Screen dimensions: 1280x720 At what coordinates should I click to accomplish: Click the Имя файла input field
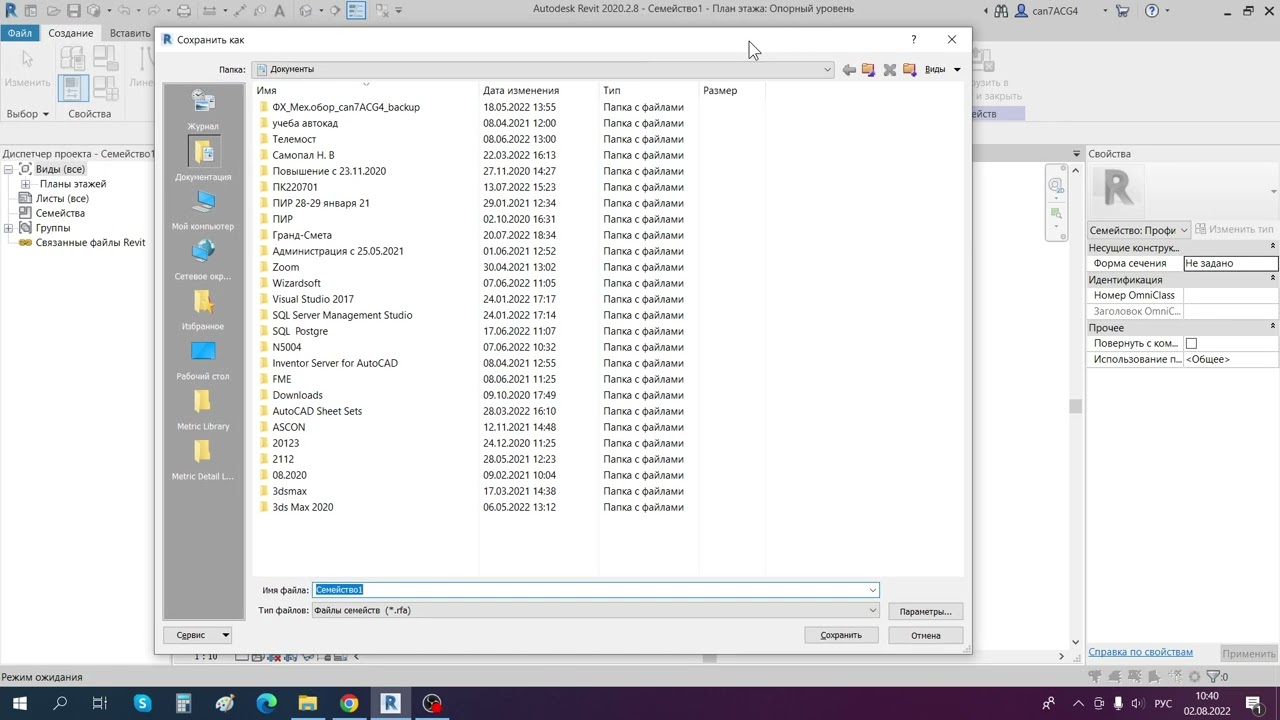coord(590,590)
